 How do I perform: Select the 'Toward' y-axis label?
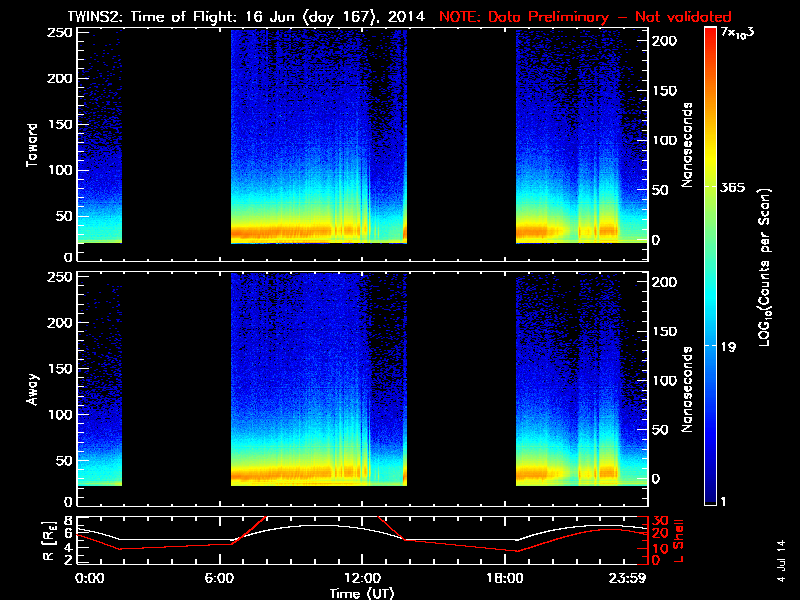33,143
